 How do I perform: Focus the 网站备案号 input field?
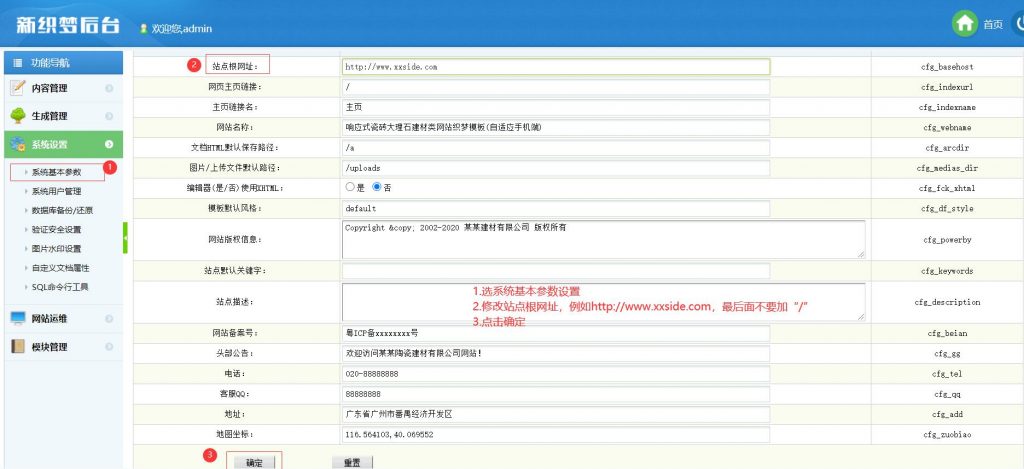556,333
